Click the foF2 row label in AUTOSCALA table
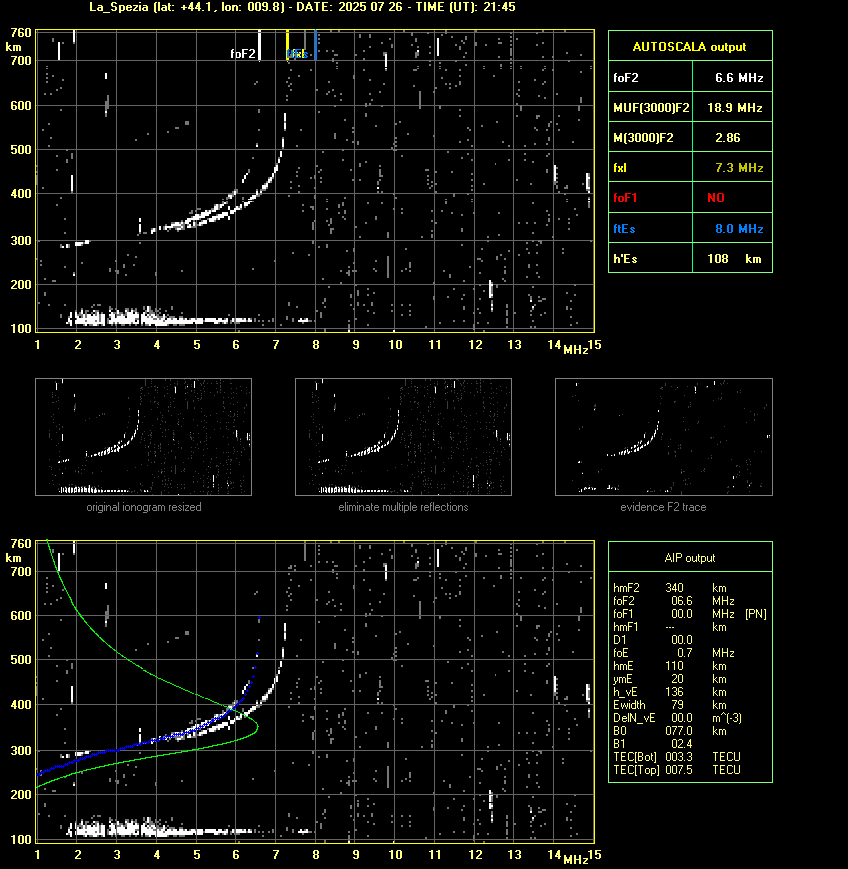The image size is (848, 869). [626, 78]
